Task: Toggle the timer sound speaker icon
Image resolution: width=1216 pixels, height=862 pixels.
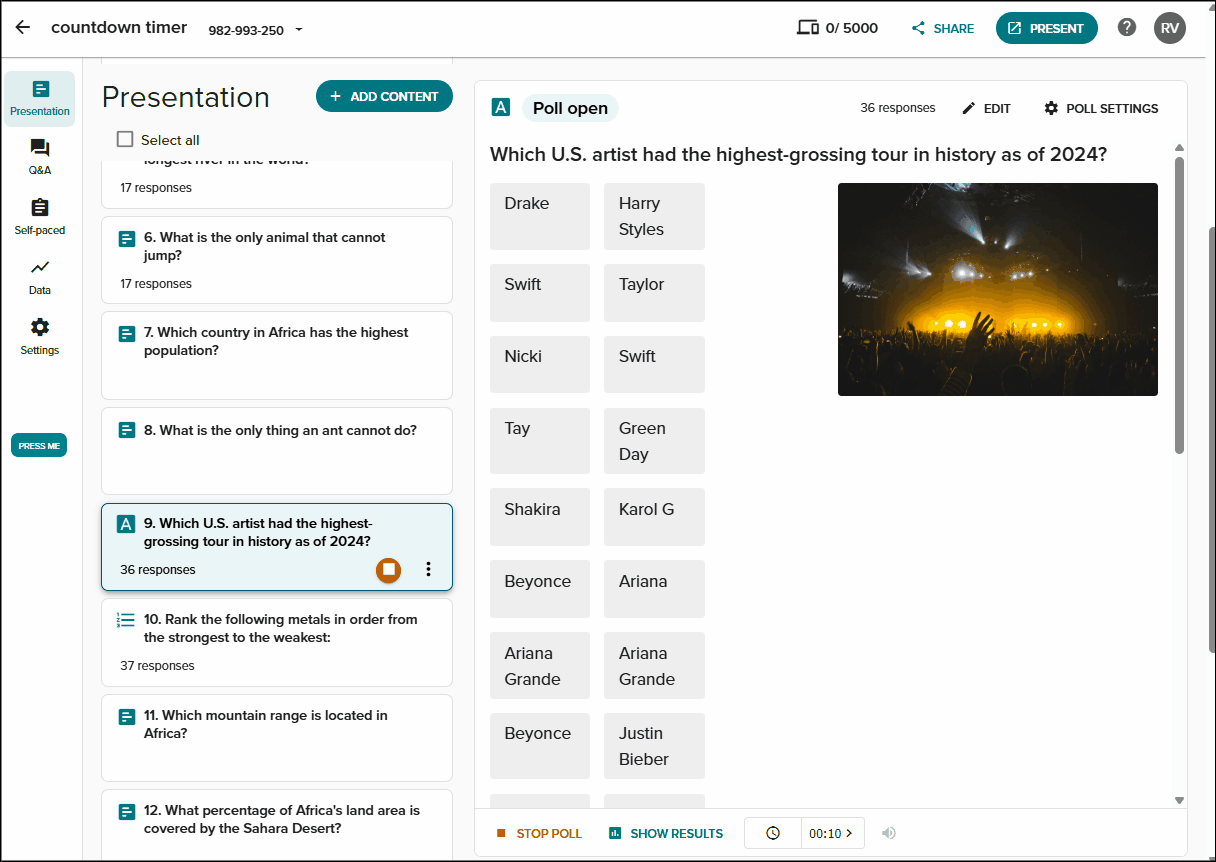Action: tap(888, 833)
